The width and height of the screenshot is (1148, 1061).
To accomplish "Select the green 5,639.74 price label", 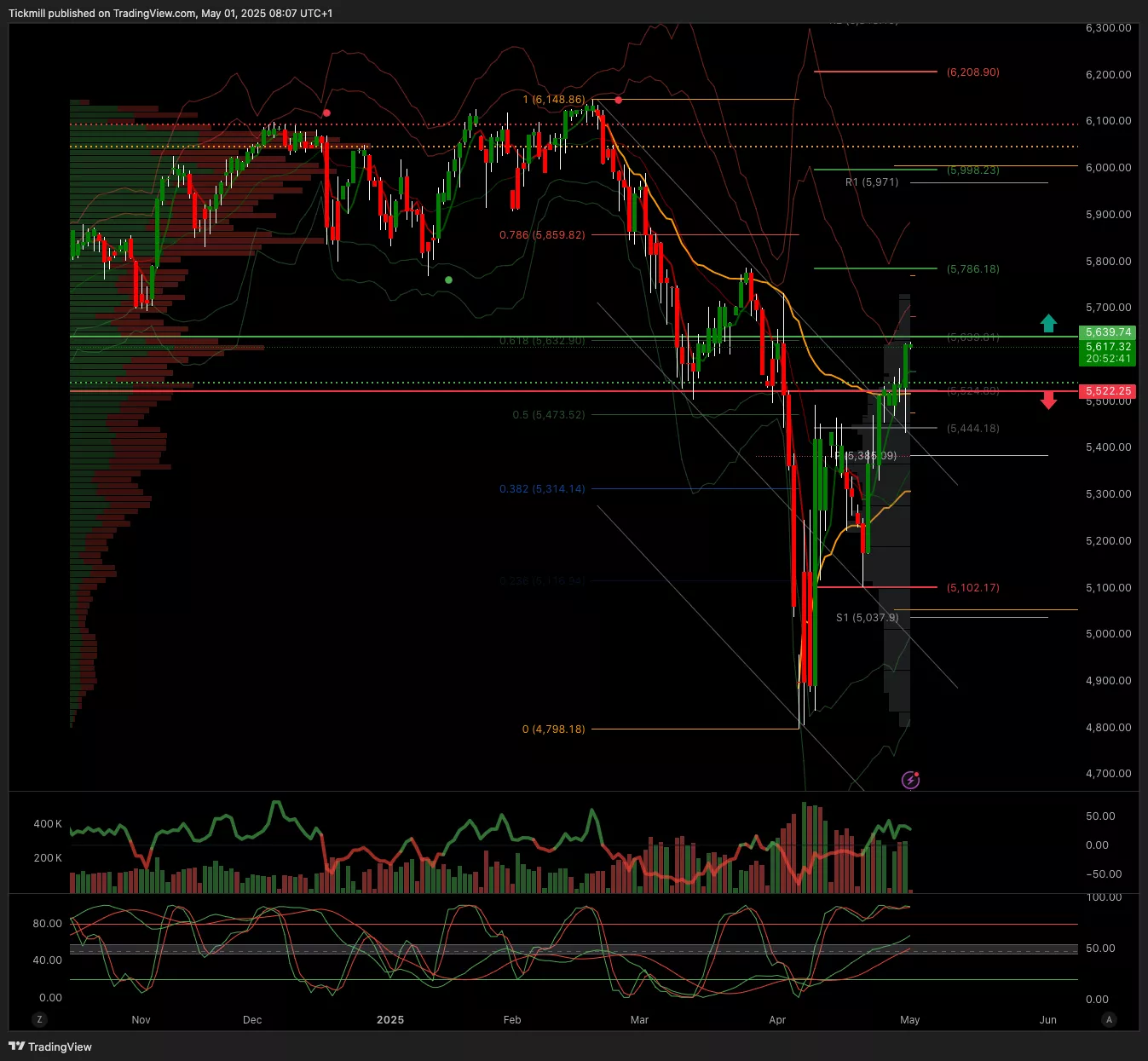I will 1108,332.
